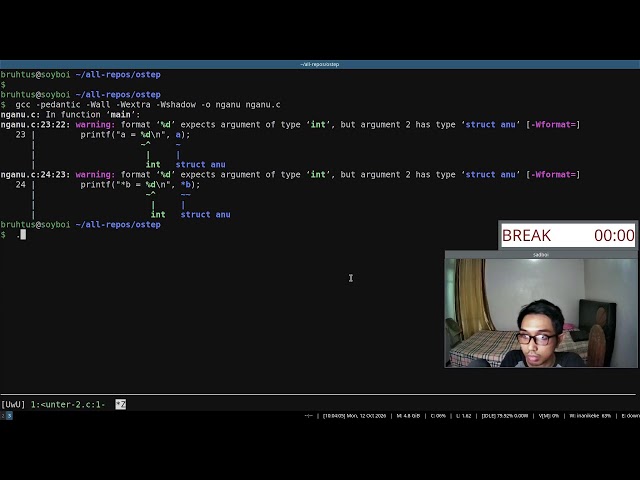
Task: Click the webcam video window
Action: (541, 313)
